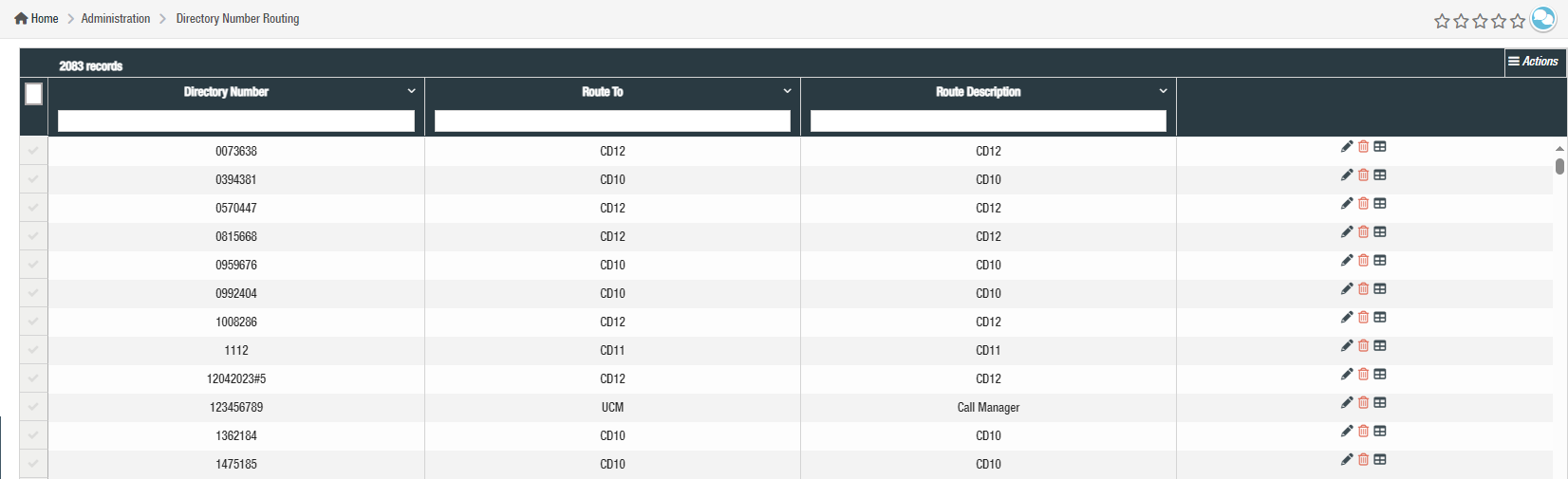Open the Directory Number Routing breadcrumb link
Screen dimensions: 1568x479
point(237,18)
